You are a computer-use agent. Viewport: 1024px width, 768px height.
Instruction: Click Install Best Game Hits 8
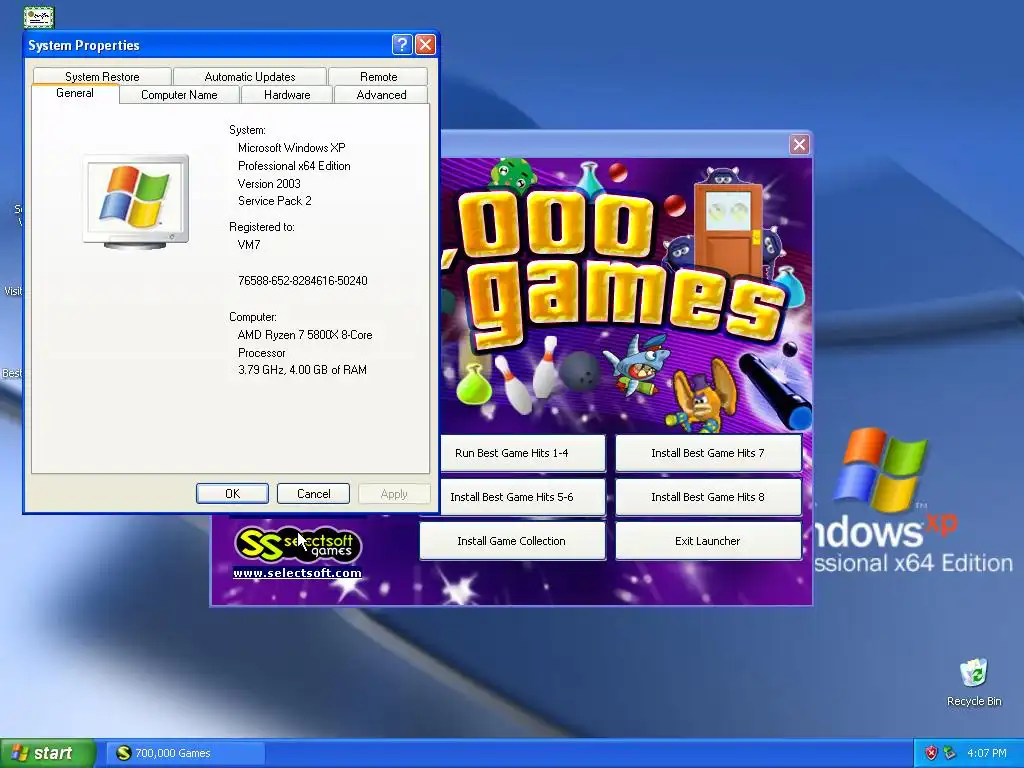pos(708,497)
